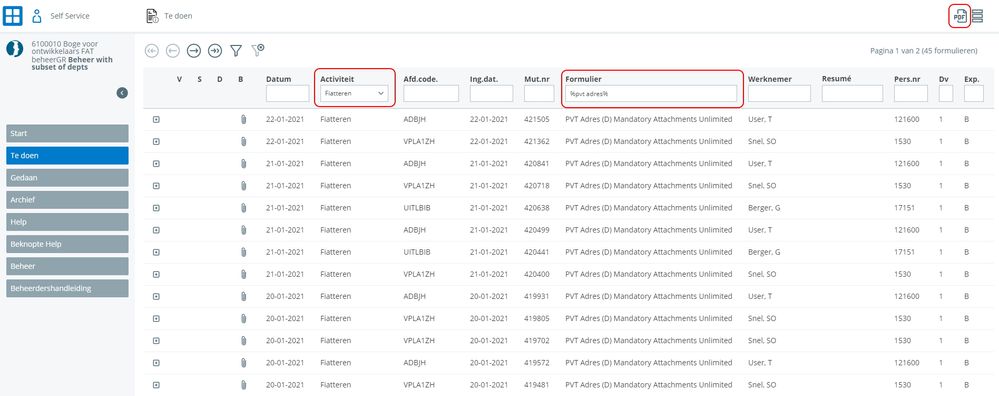Image resolution: width=999 pixels, height=396 pixels.
Task: Open Beheerdershandleiding from sidebar
Action: point(68,288)
